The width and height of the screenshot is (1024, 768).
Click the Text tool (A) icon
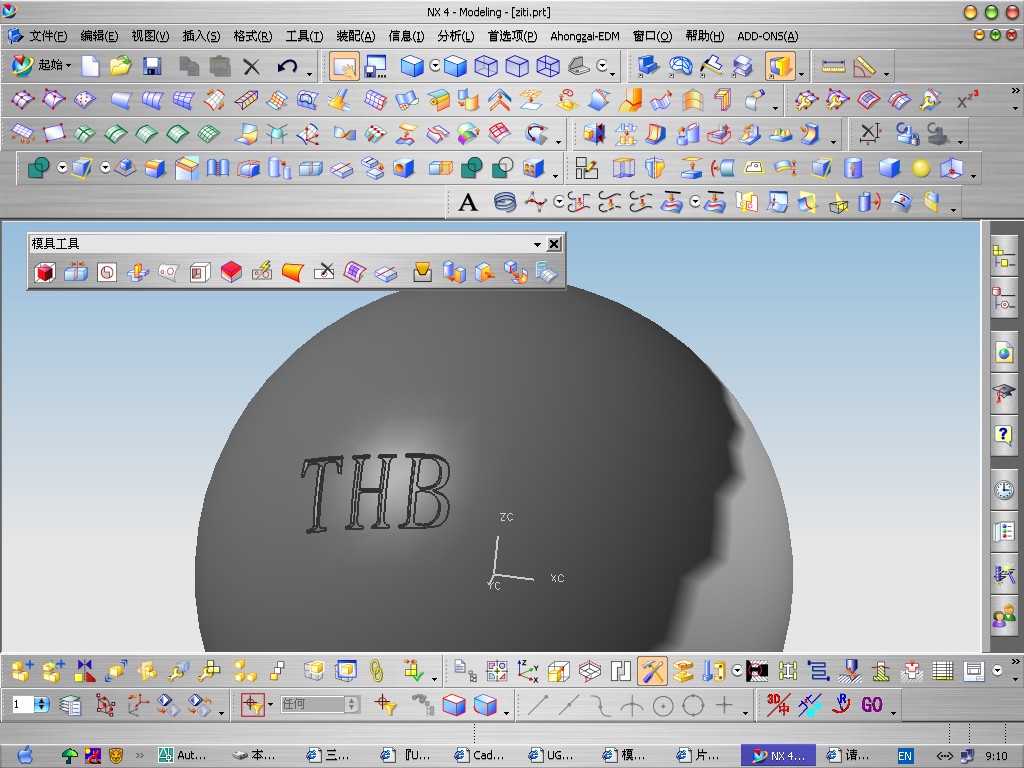tap(468, 202)
